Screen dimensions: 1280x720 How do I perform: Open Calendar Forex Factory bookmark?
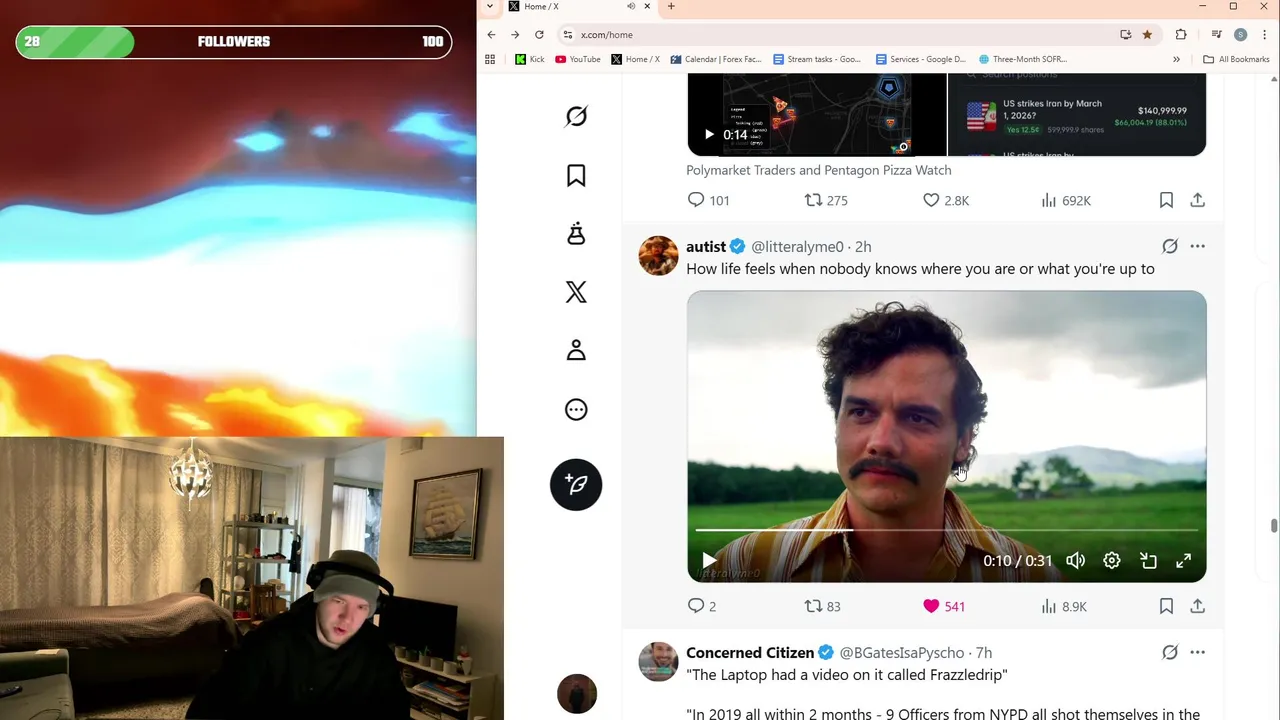coord(716,59)
